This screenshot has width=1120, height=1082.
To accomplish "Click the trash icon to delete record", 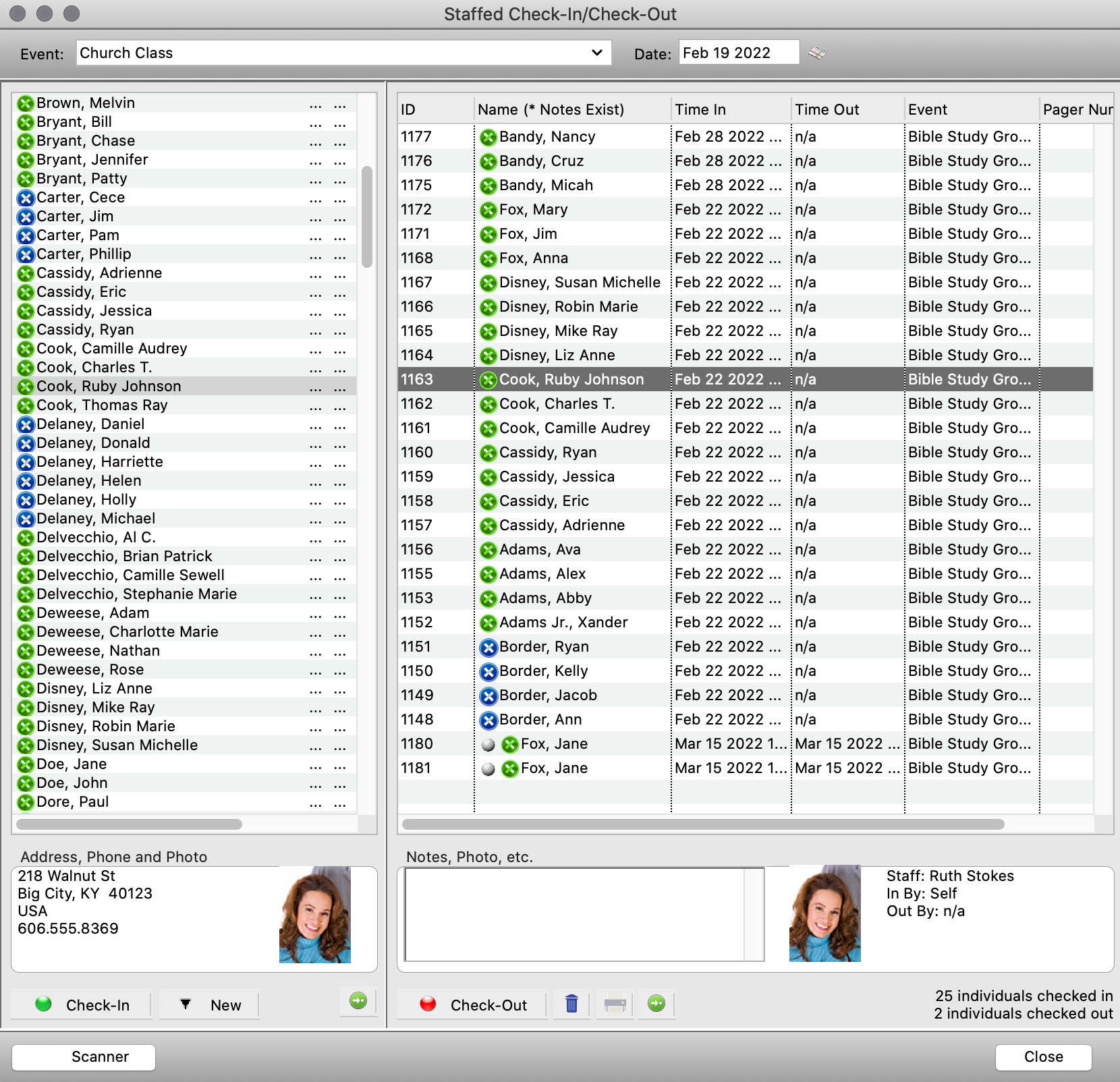I will coord(571,1004).
